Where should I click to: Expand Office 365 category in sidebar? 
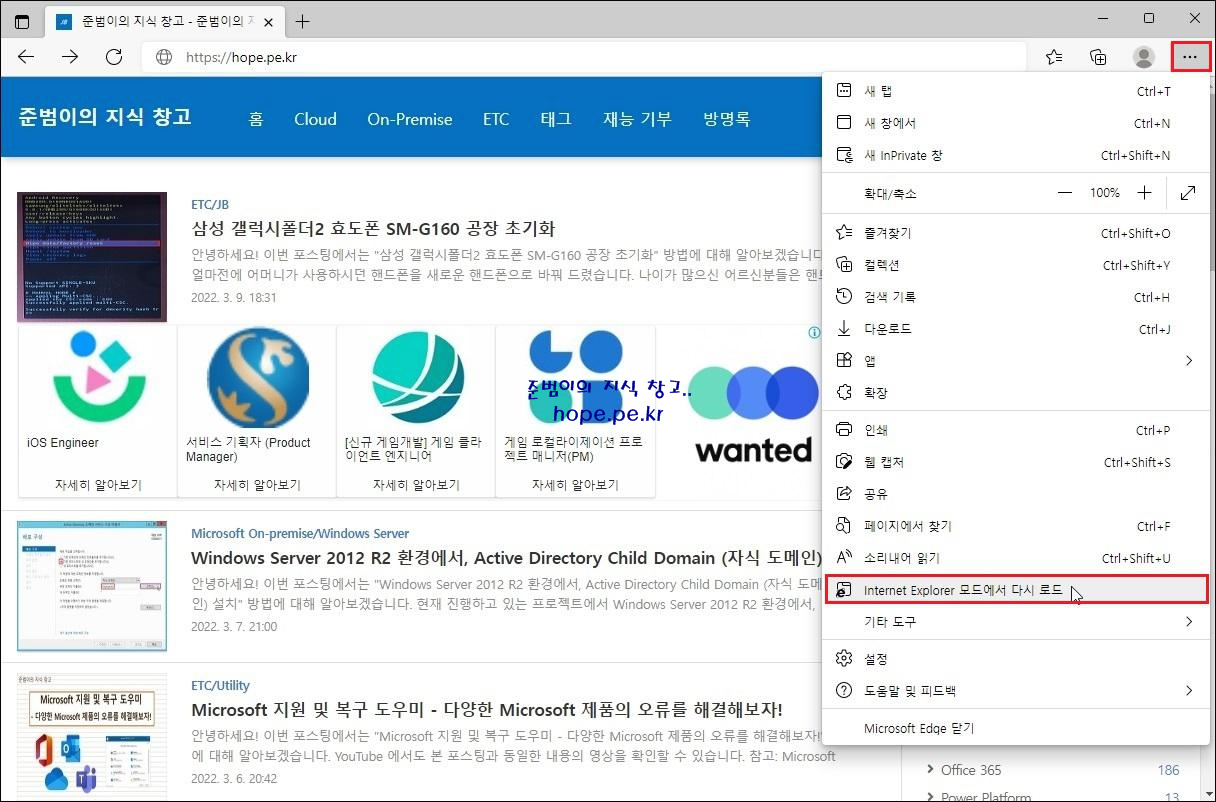931,770
